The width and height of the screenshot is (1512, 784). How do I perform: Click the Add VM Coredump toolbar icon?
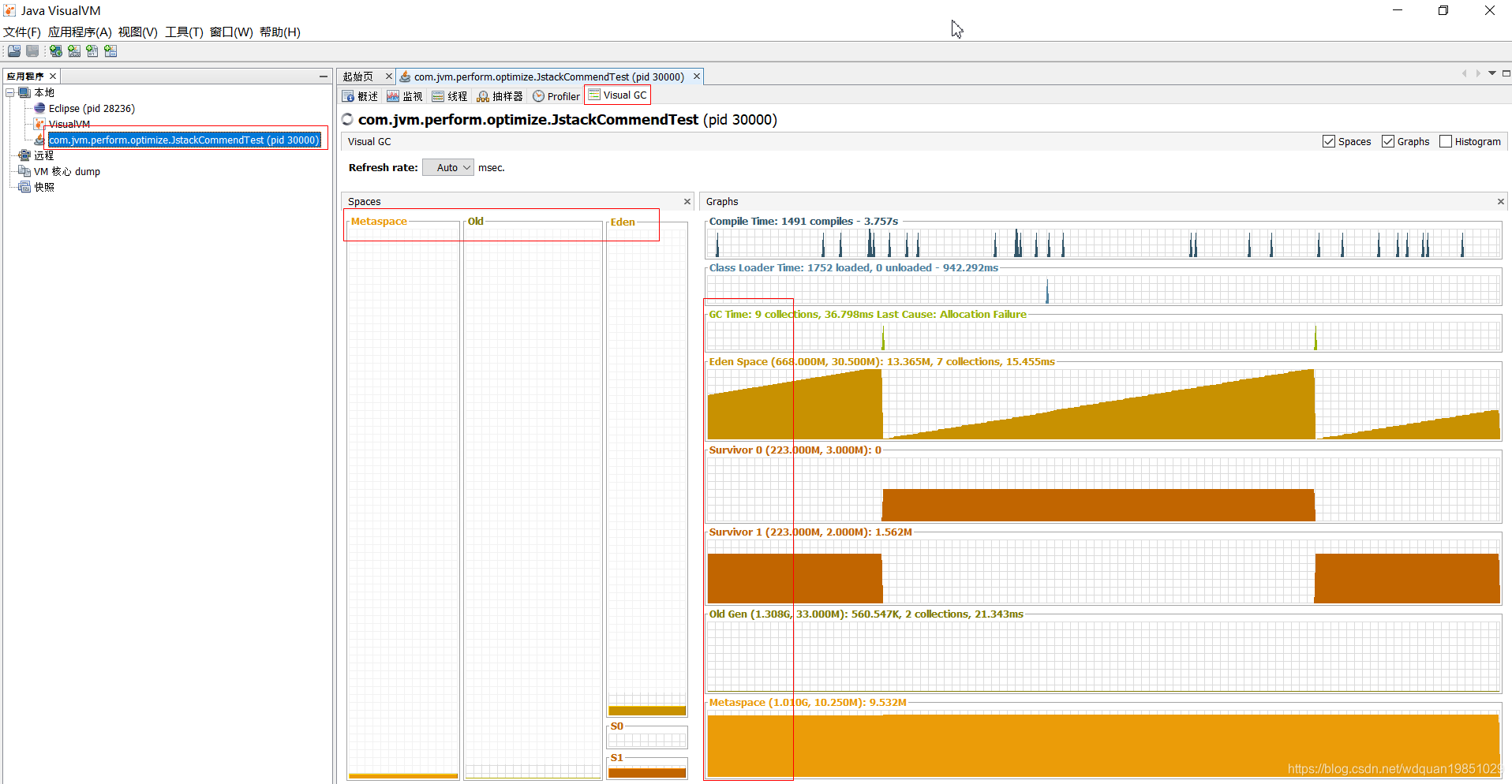(x=92, y=51)
